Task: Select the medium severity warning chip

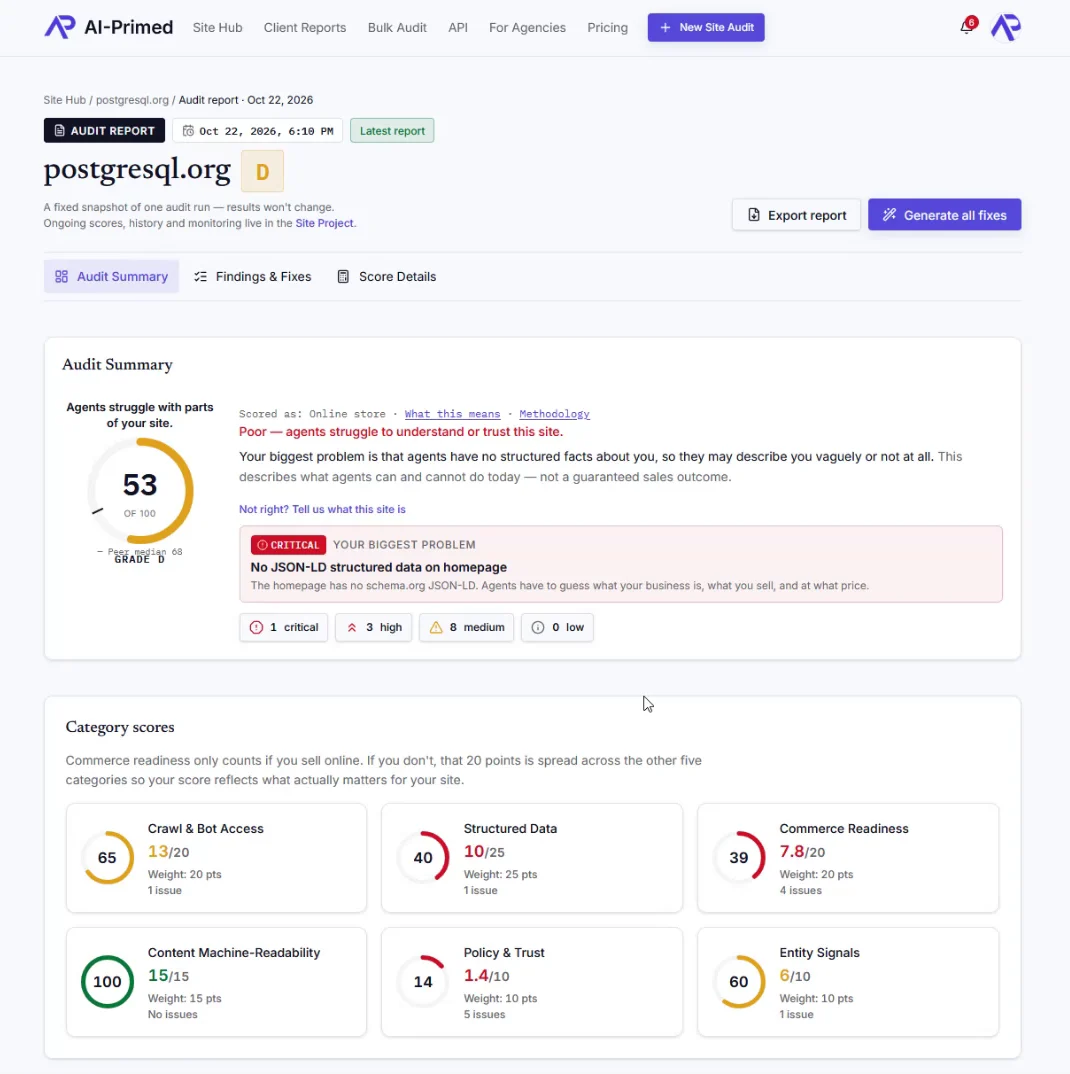Action: click(x=466, y=627)
